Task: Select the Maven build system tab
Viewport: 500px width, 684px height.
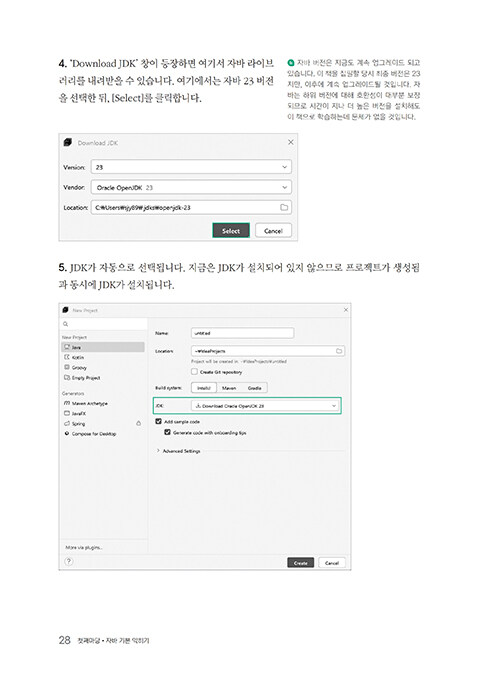Action: point(229,388)
